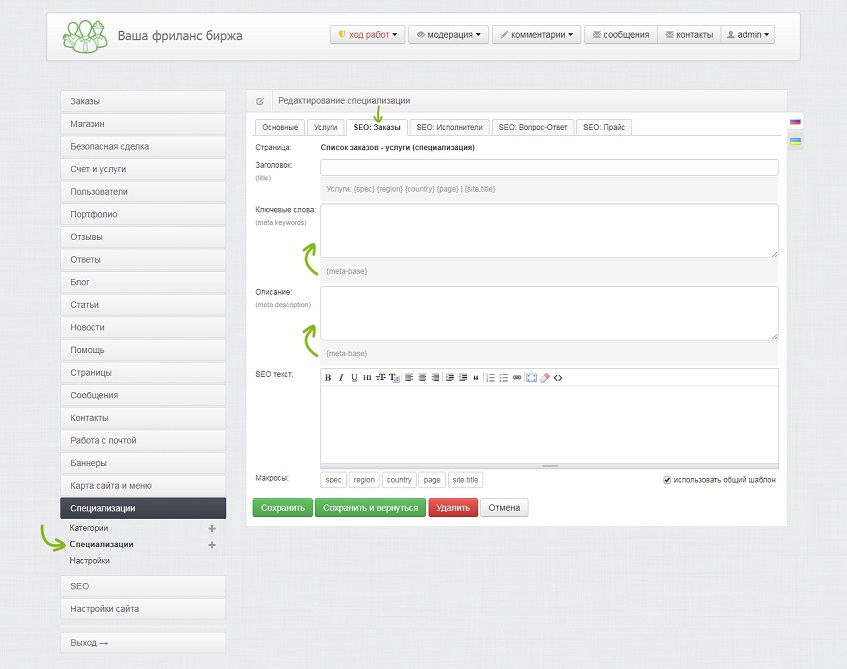Open the admin user dropdown

pos(748,35)
